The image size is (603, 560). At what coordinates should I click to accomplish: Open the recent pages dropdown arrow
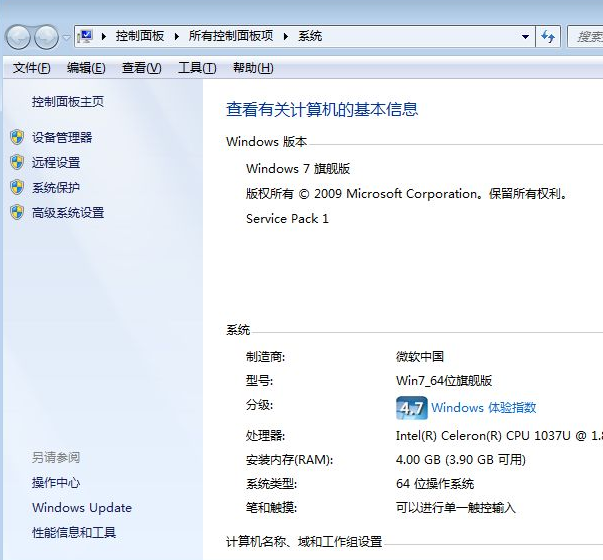tap(67, 37)
